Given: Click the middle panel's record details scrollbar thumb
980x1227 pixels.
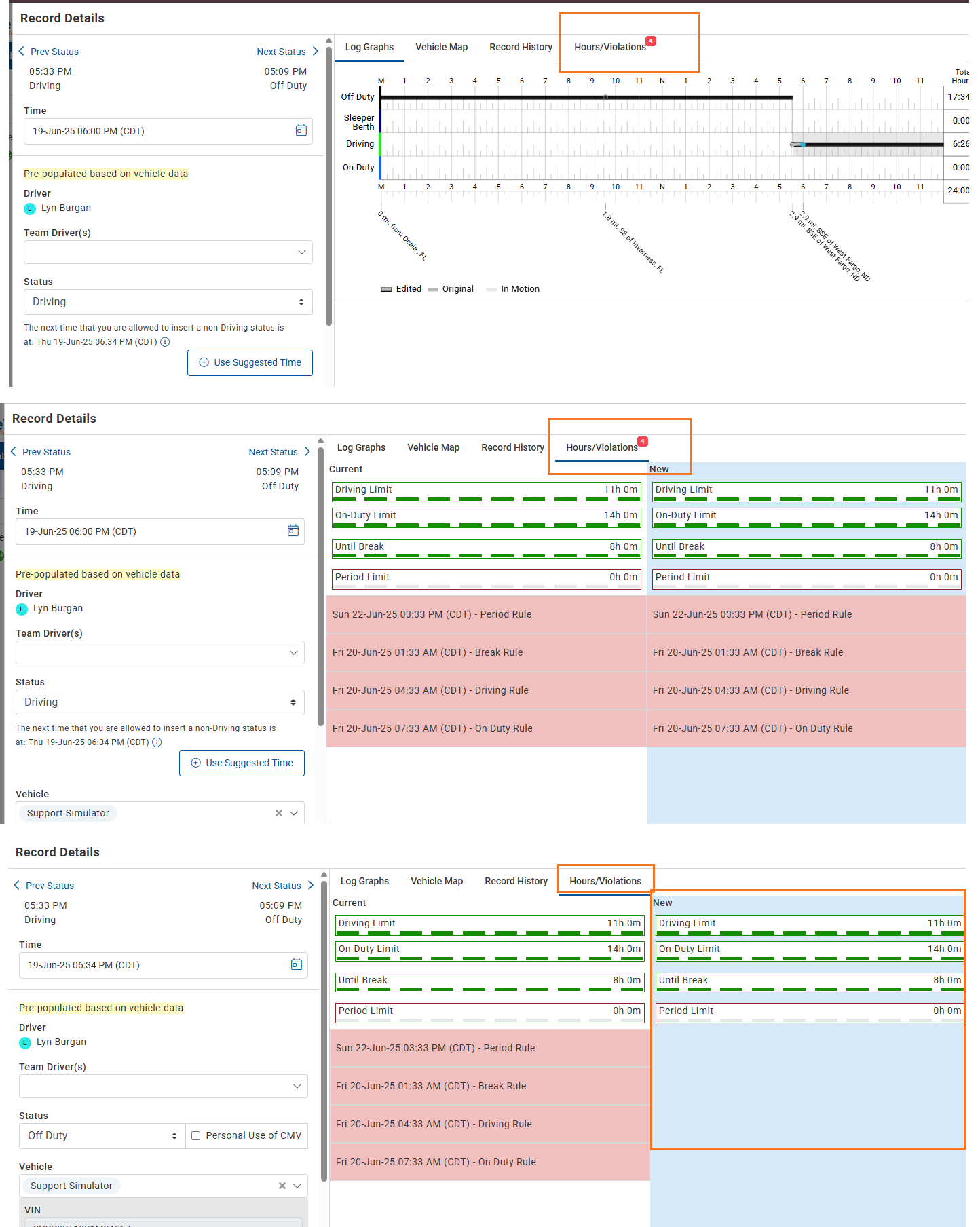Looking at the screenshot, I should click(321, 586).
